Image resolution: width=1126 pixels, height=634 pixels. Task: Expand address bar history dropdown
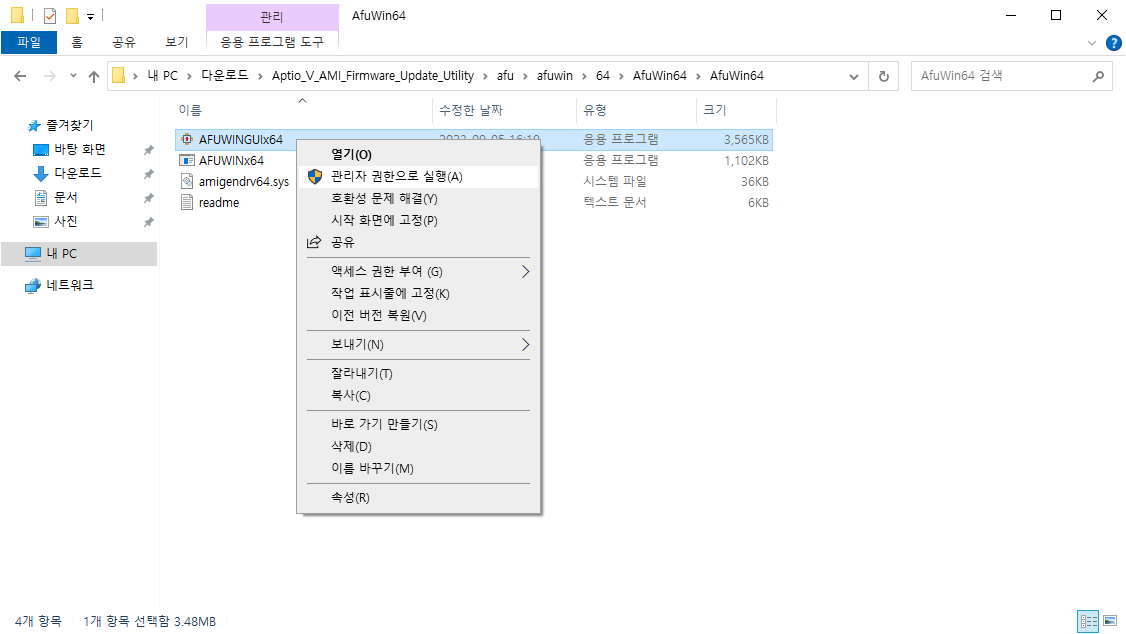click(x=854, y=76)
